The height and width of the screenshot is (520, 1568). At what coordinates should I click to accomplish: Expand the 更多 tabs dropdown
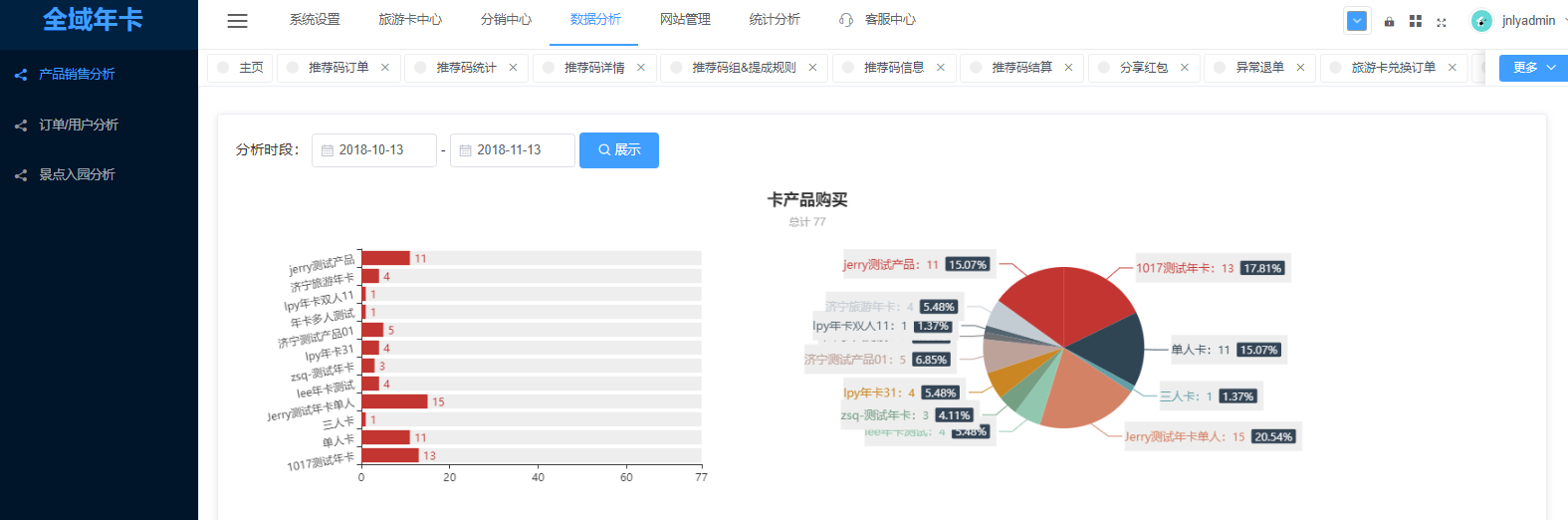[x=1533, y=68]
